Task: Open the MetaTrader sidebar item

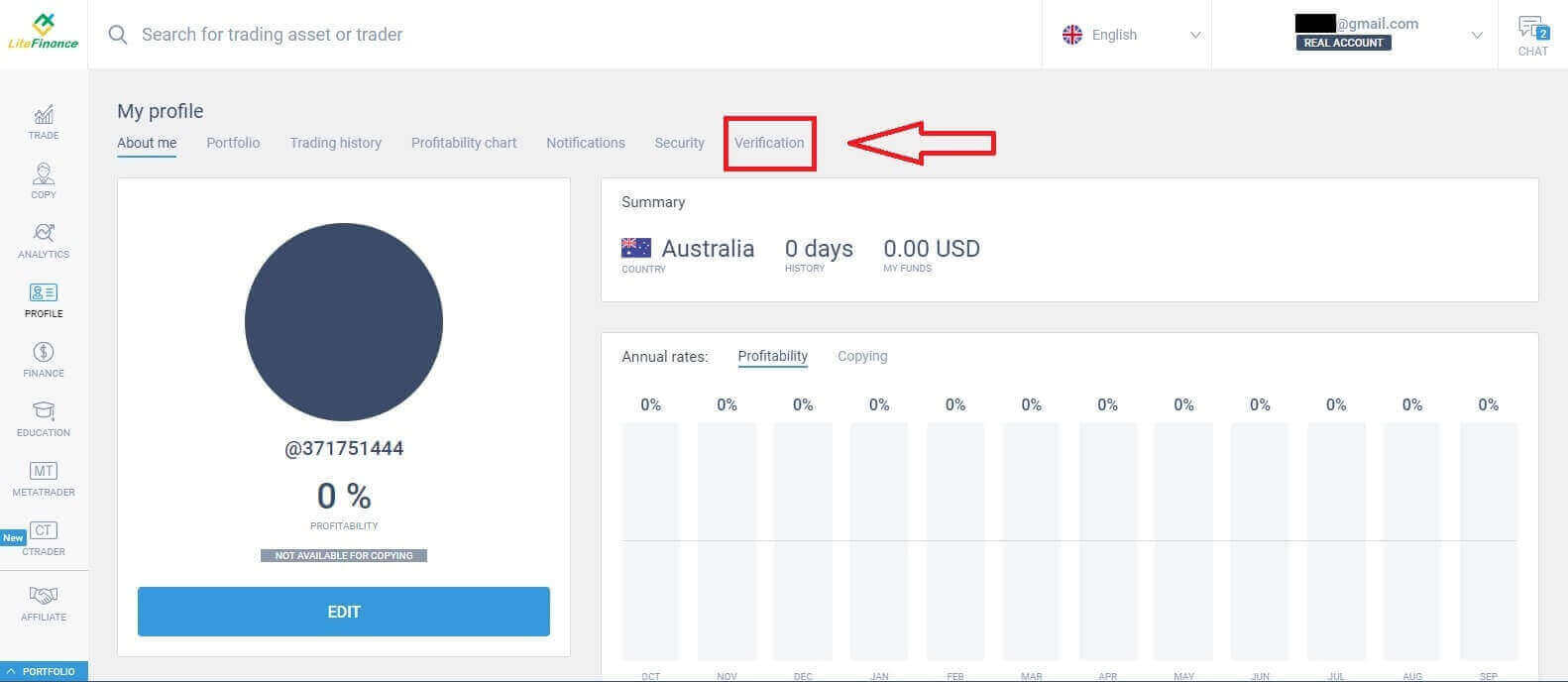Action: click(x=44, y=480)
